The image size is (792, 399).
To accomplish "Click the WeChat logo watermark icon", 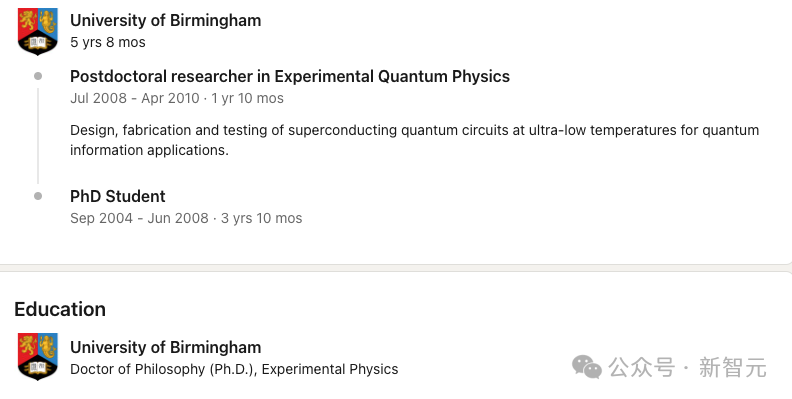I will click(x=587, y=367).
